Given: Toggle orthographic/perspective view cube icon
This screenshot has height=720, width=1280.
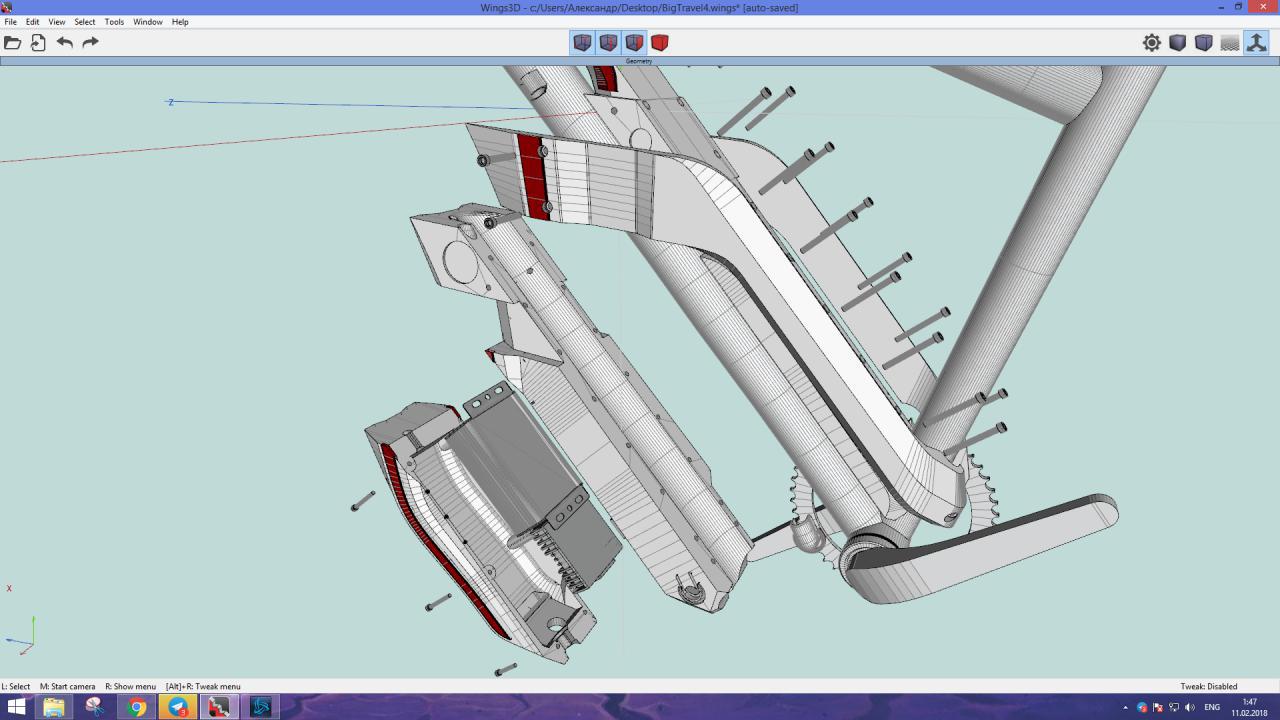Looking at the screenshot, I should click(x=1204, y=42).
